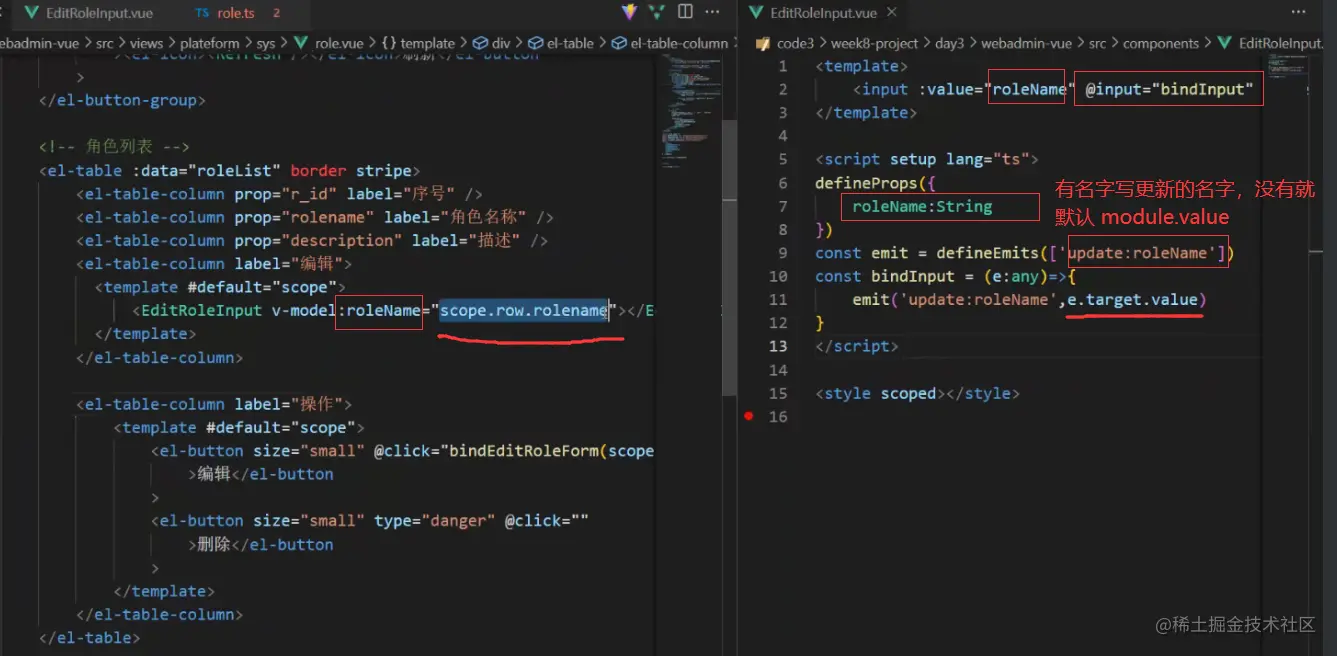The height and width of the screenshot is (656, 1337).
Task: Switch to left EditRoleInput.vue tab
Action: point(90,13)
